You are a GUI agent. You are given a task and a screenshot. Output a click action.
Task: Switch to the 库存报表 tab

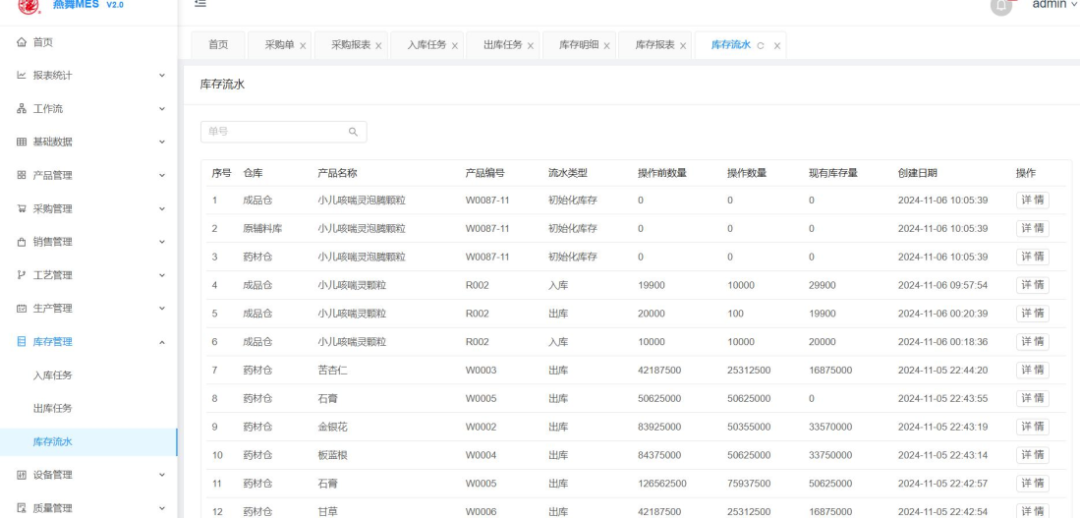(x=655, y=45)
